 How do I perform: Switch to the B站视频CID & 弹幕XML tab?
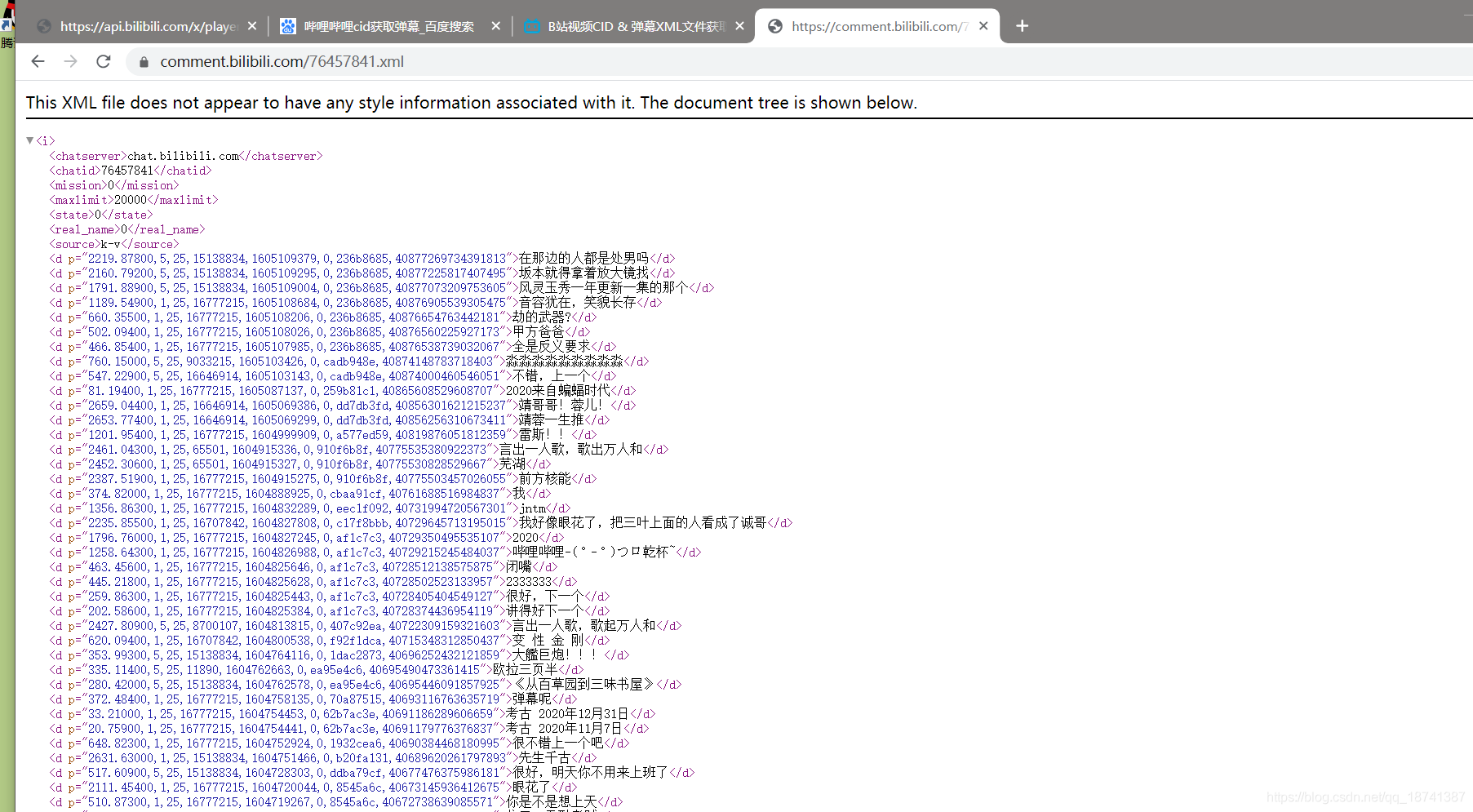[x=634, y=26]
